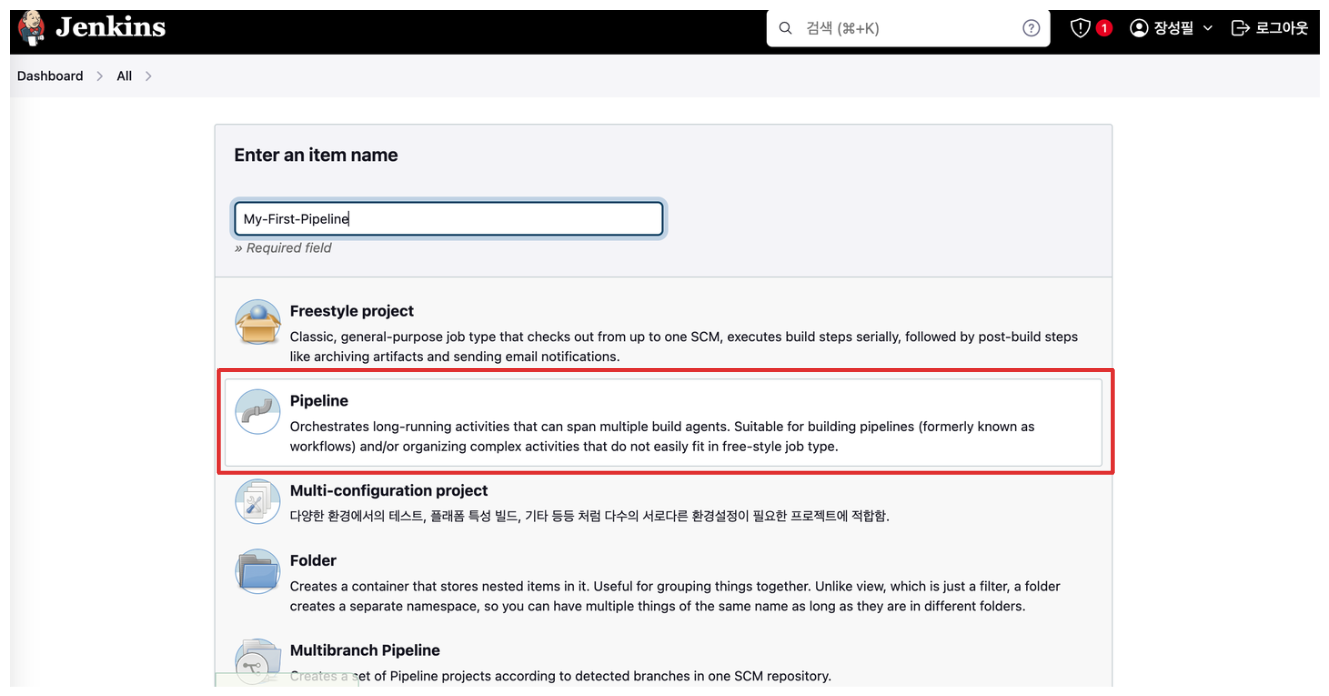Open the user account 장성필
1329x696 pixels.
coord(1171,28)
